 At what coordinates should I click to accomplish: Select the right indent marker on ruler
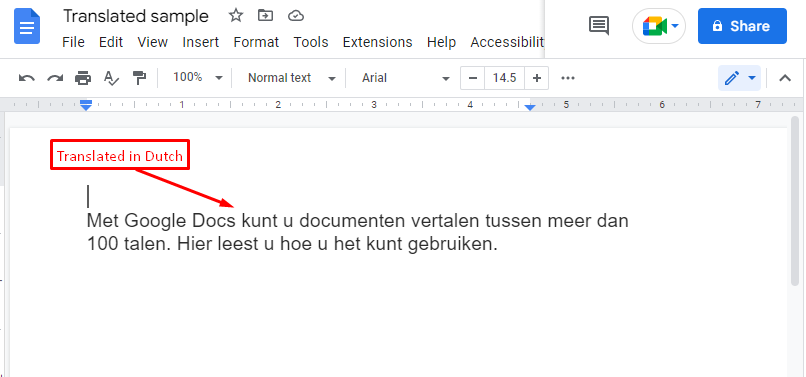[530, 106]
